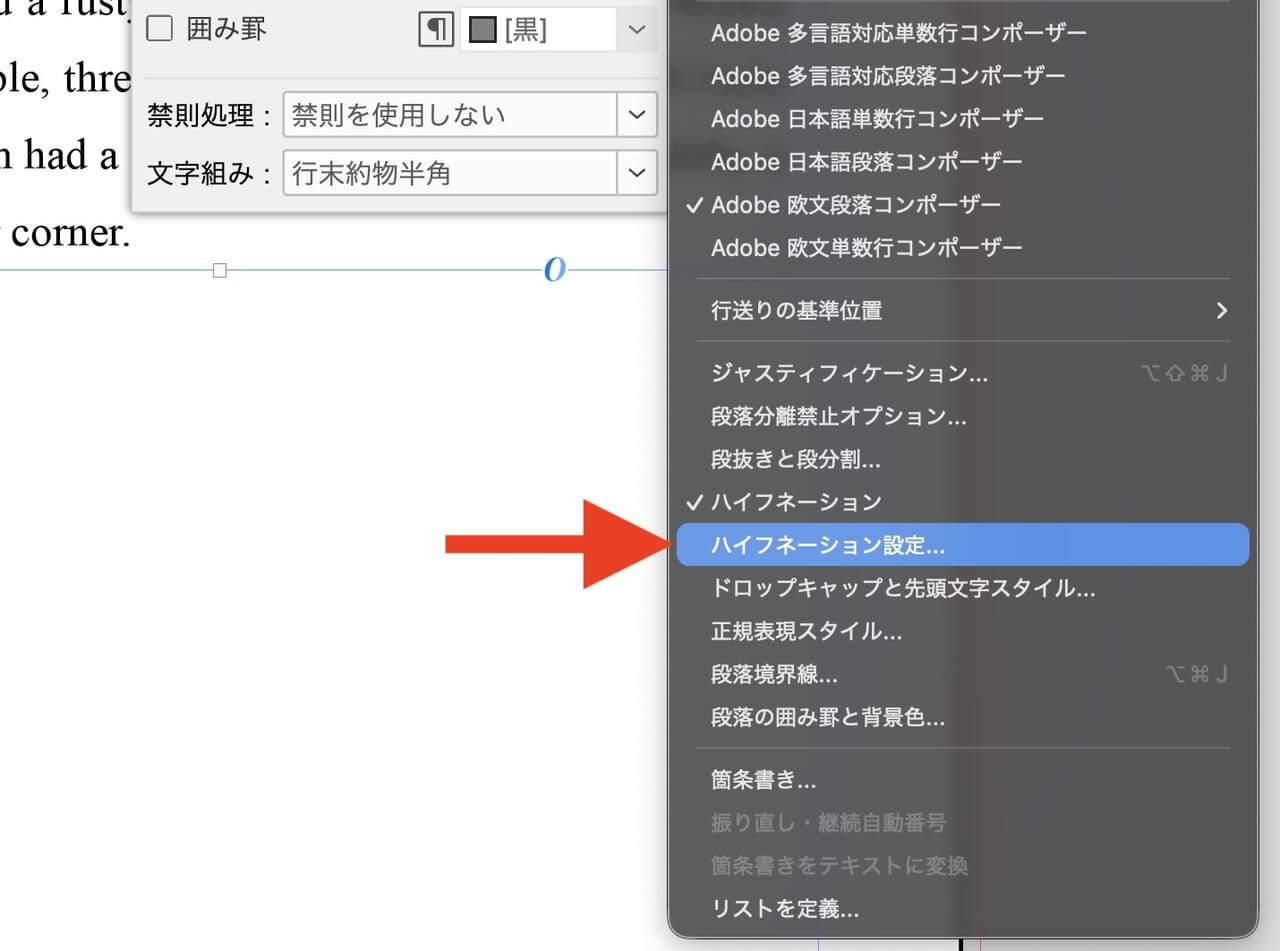Click the word "corner." in the document
This screenshot has height=951, width=1280.
(70, 233)
